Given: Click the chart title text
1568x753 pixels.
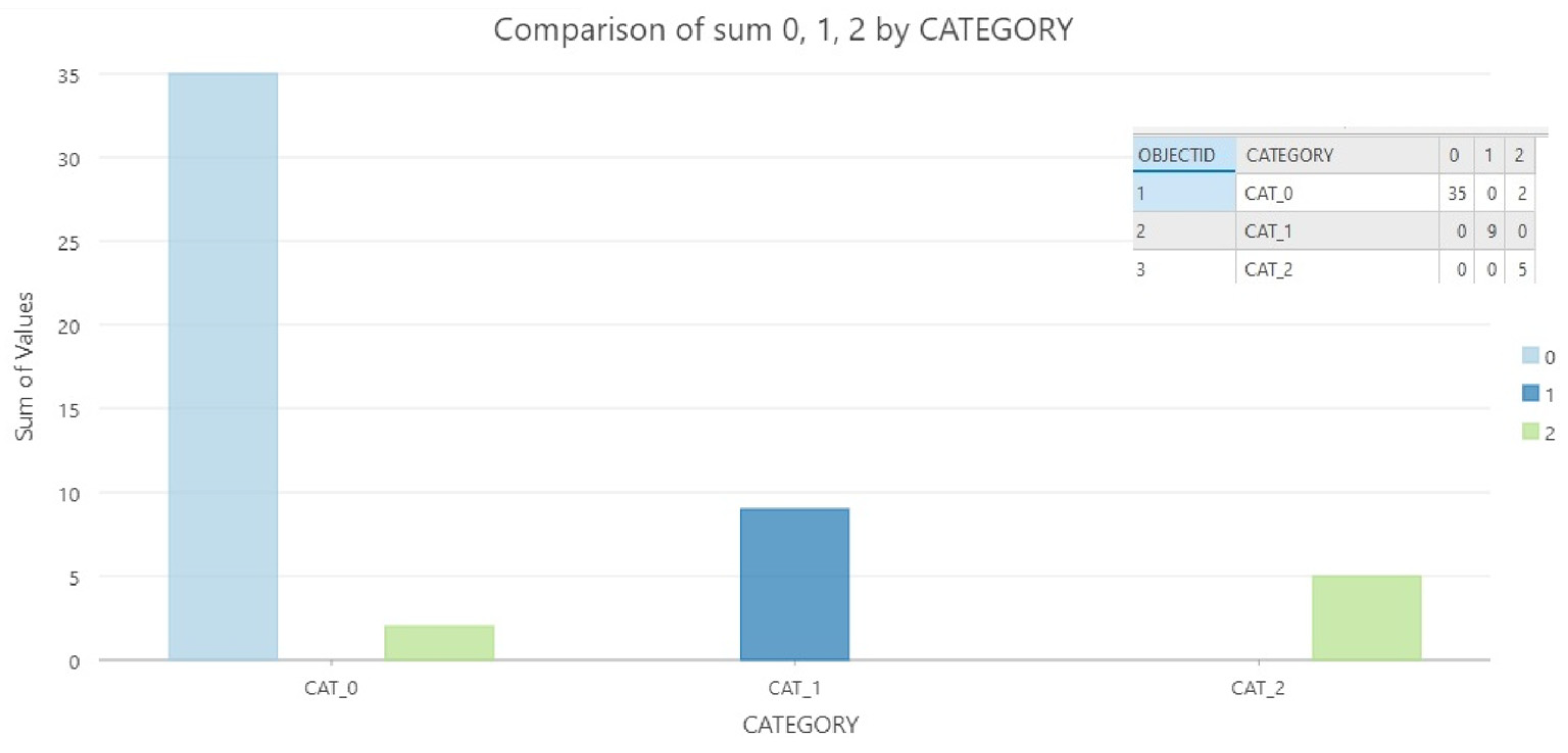Looking at the screenshot, I should pyautogui.click(x=783, y=29).
